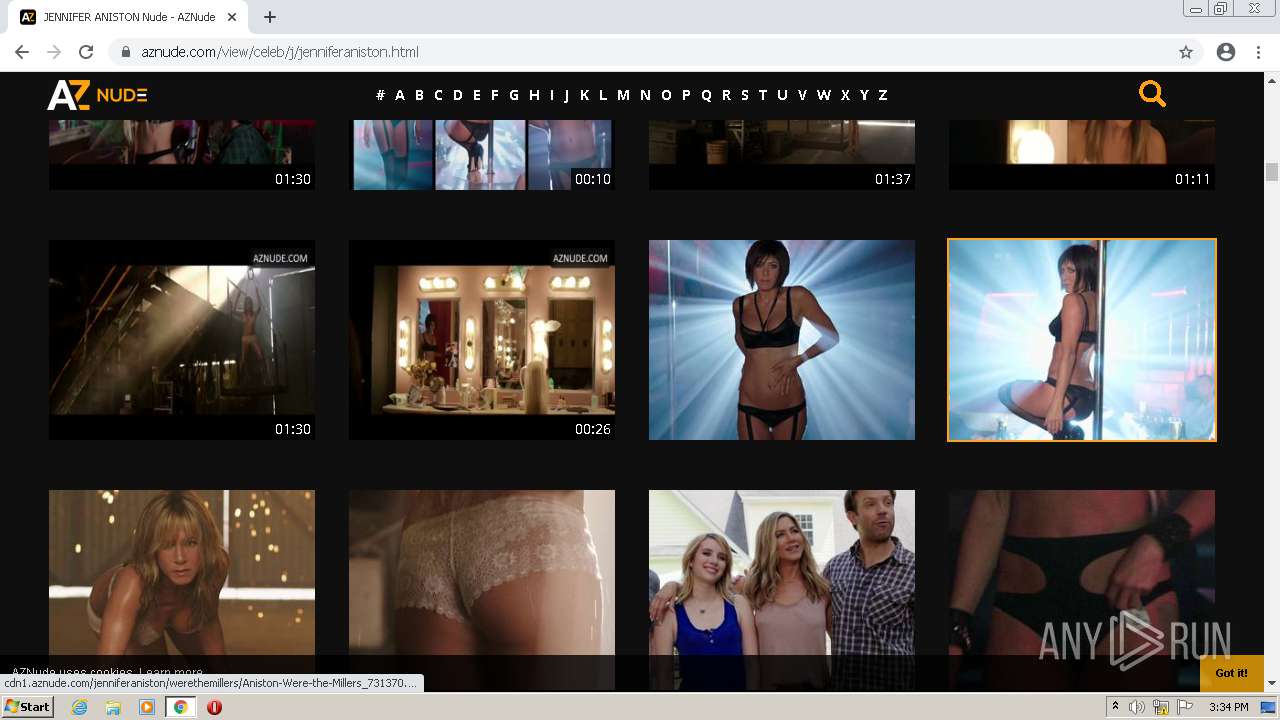Screen dimensions: 1280x720
Task: Click the AZNude site logo
Action: click(x=97, y=95)
